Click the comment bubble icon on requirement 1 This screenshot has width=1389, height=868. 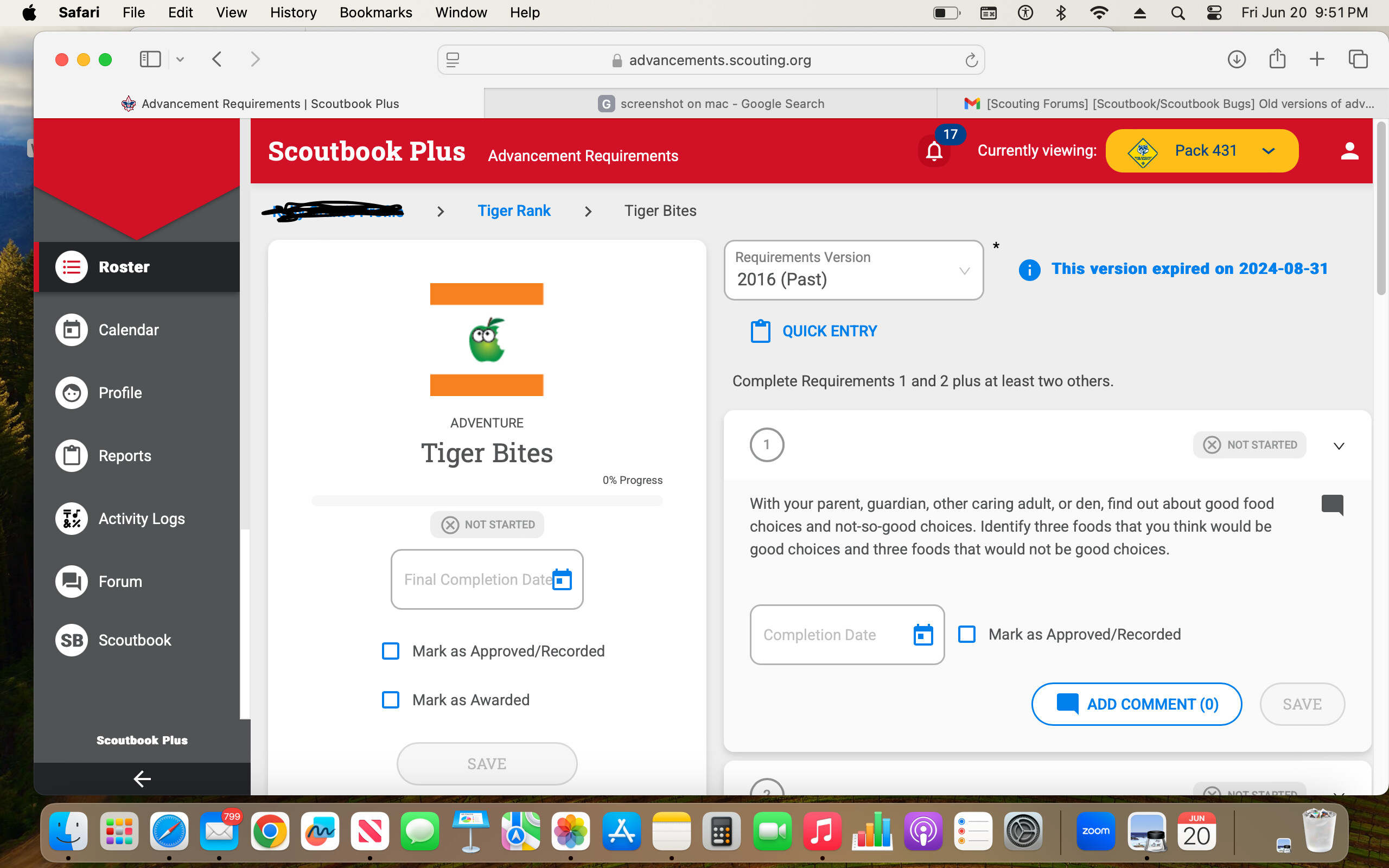[1332, 505]
